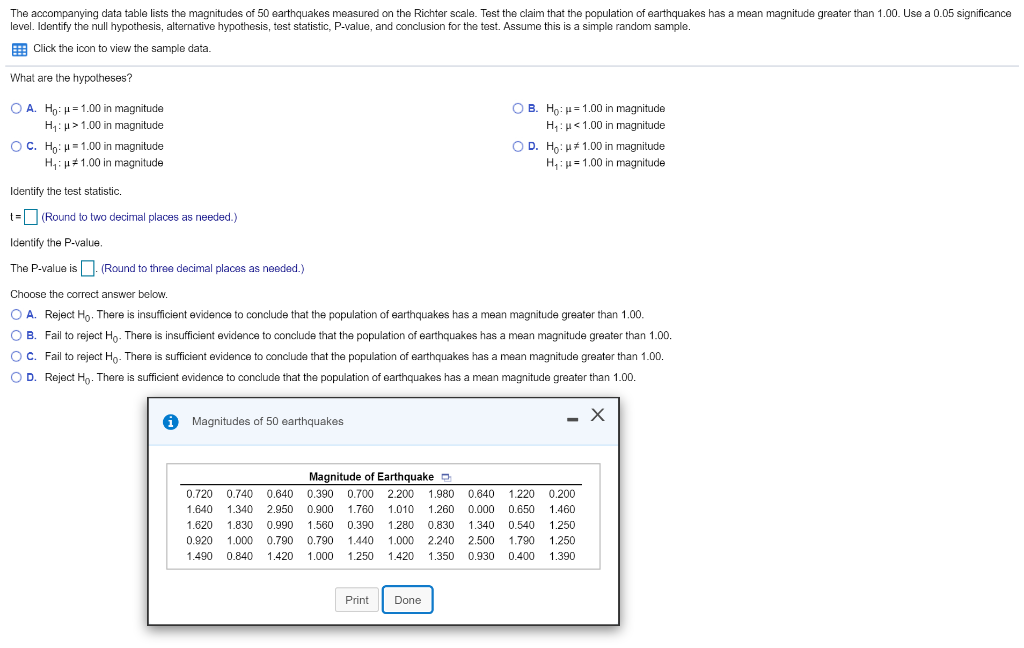Click the P-value input box

click(87, 268)
